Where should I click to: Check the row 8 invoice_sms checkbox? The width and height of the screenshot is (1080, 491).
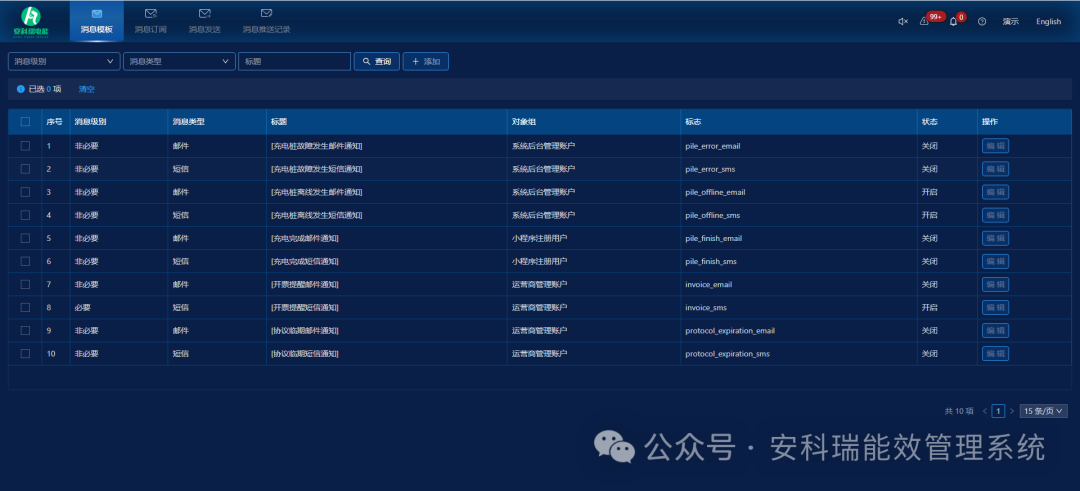[25, 307]
